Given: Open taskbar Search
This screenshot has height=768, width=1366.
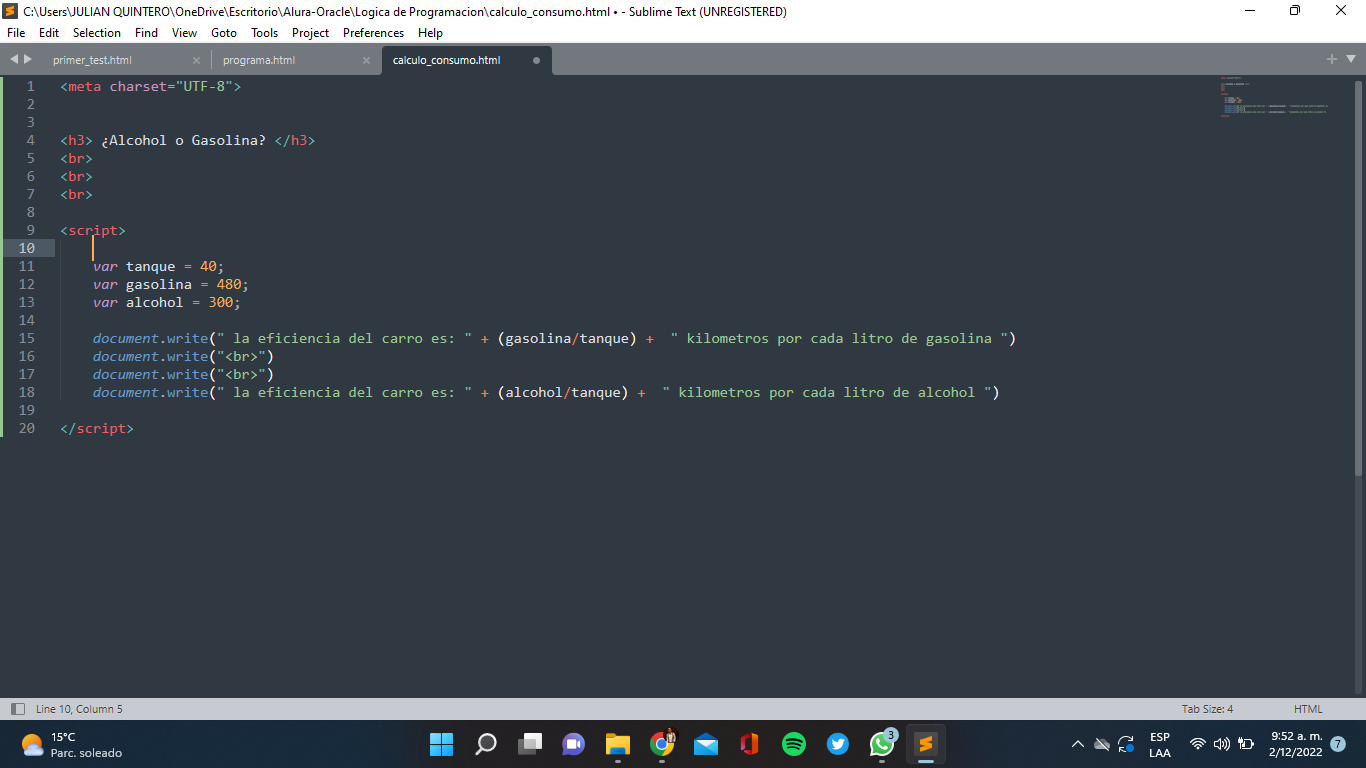Looking at the screenshot, I should (486, 744).
